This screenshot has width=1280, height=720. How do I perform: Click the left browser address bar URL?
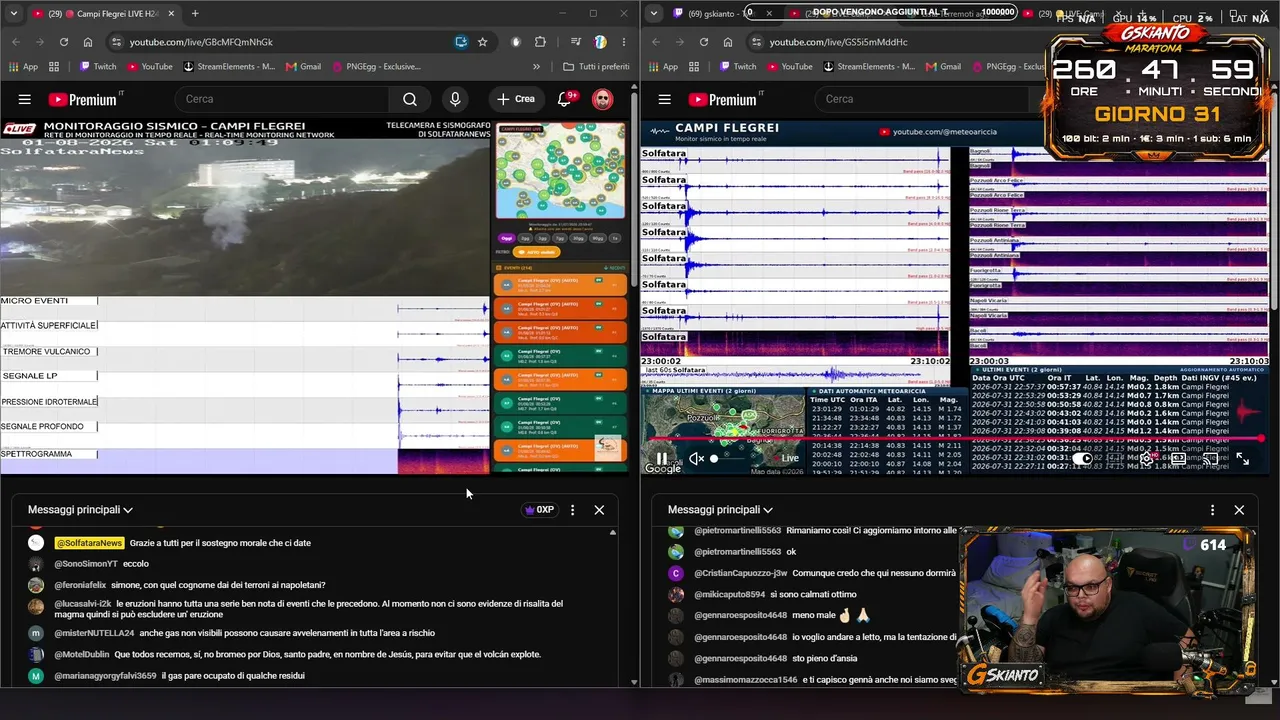click(x=201, y=42)
